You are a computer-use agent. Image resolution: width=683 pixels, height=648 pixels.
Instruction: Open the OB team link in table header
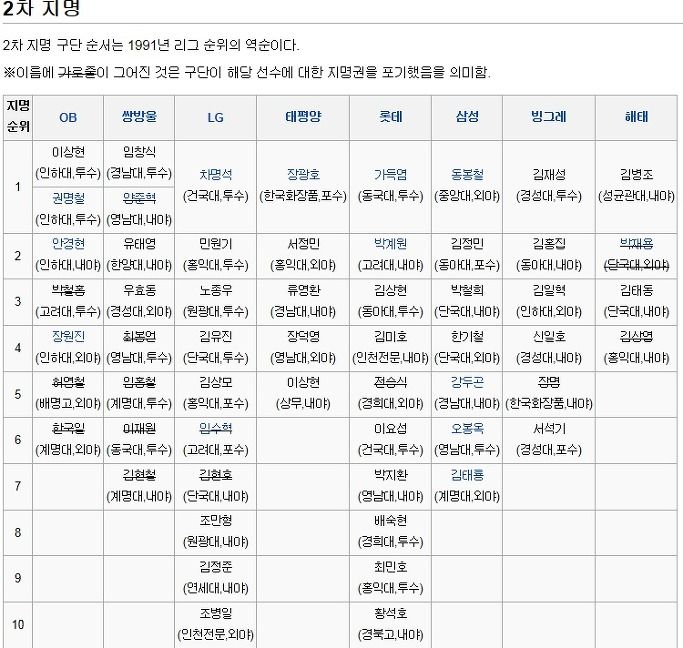(x=68, y=118)
